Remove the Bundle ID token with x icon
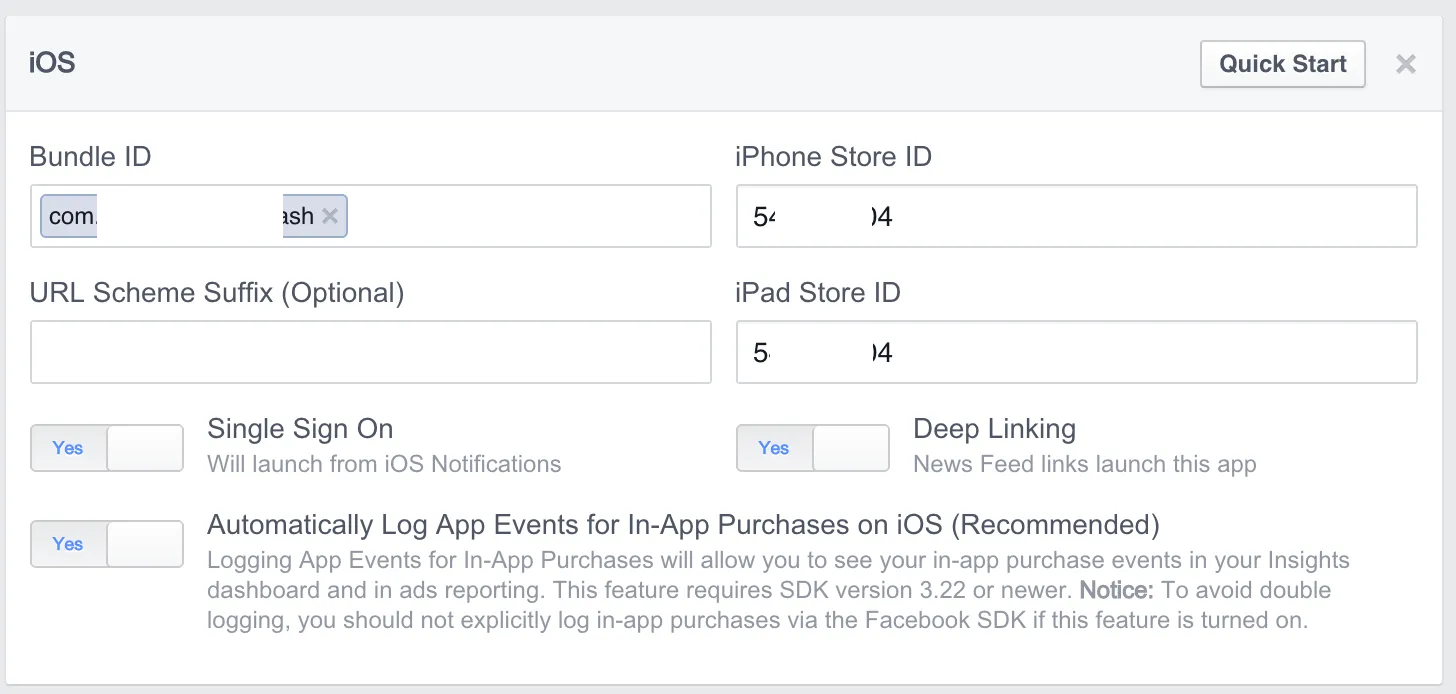The height and width of the screenshot is (694, 1456). (x=330, y=216)
